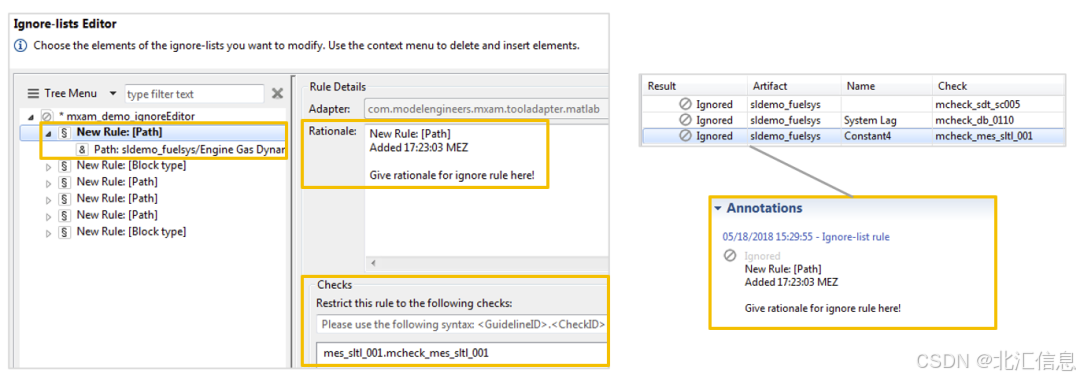Click the '<GuidelineID>.<CheckID>' syntax input field

[x=461, y=323]
